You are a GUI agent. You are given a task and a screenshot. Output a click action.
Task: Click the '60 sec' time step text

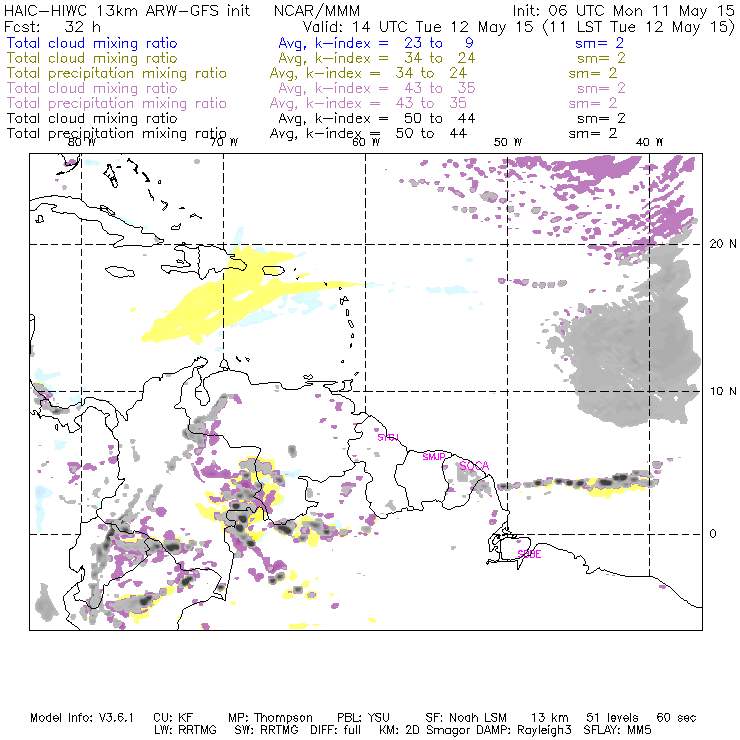(x=676, y=718)
